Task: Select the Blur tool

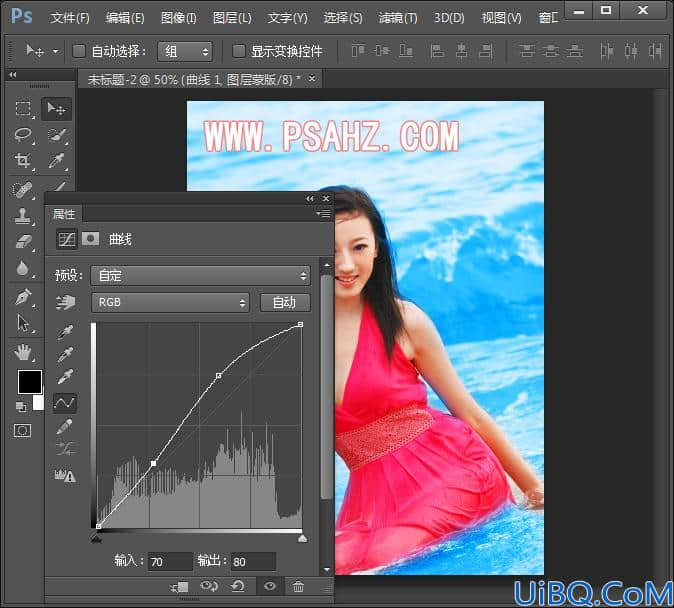Action: (x=23, y=268)
